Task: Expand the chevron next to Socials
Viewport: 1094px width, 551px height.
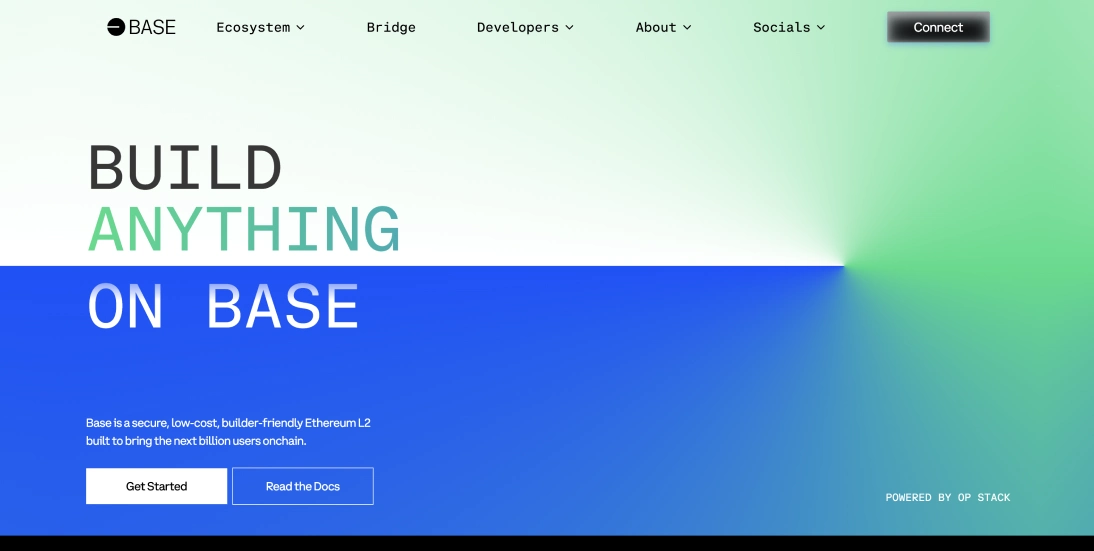Action: click(x=820, y=27)
